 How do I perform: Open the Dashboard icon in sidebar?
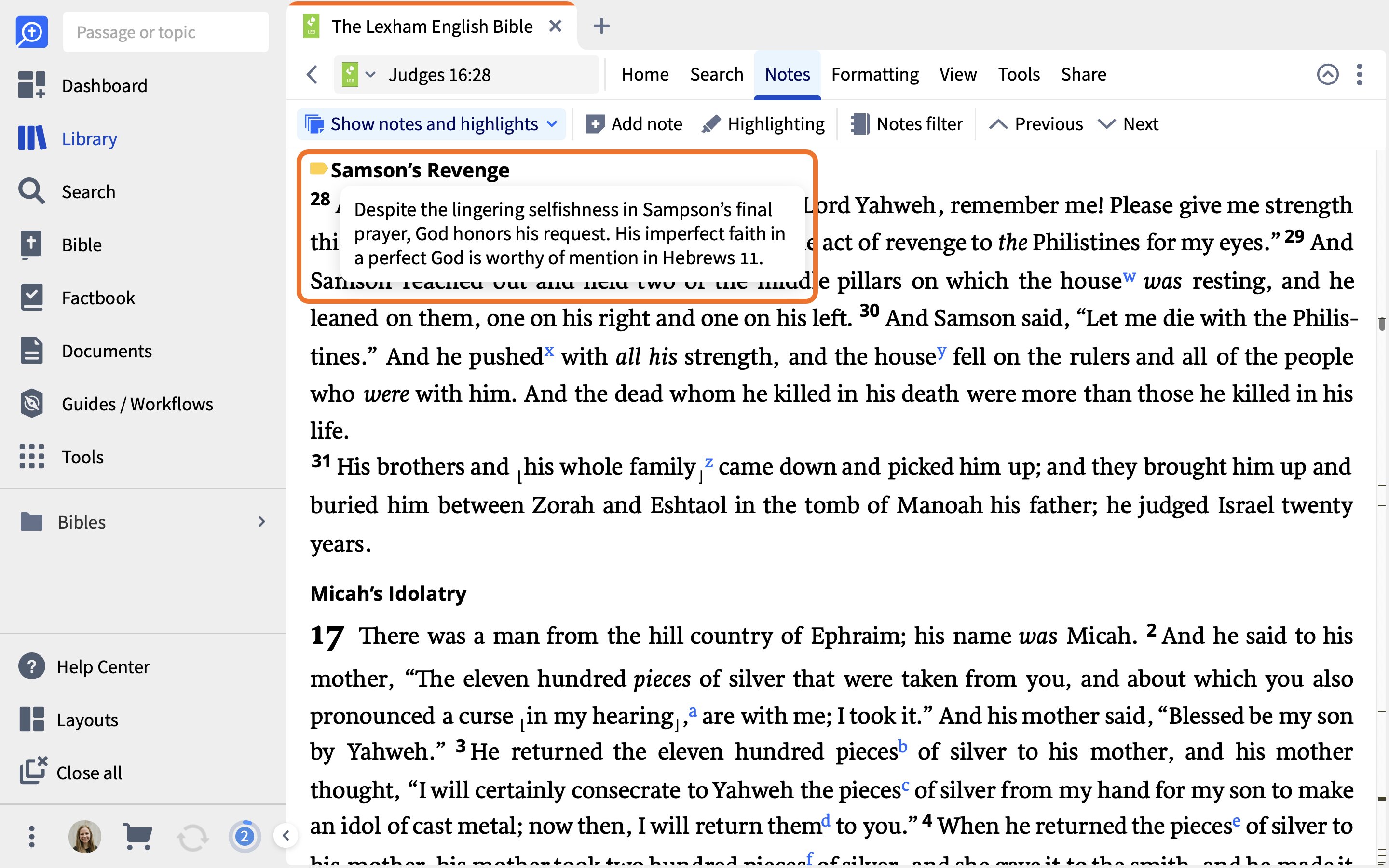(x=31, y=85)
